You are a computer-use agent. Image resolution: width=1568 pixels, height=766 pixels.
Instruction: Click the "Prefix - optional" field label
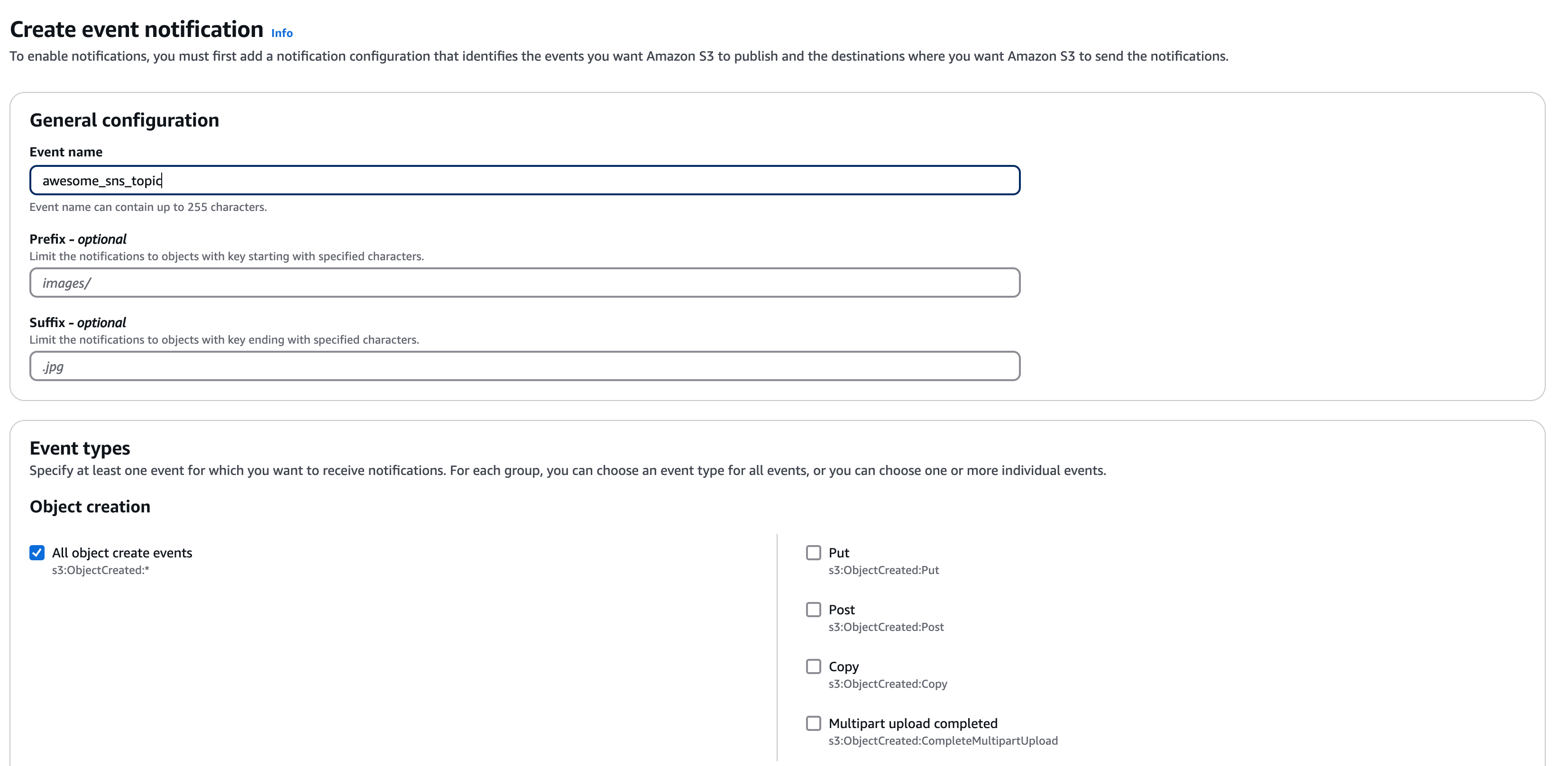point(78,239)
